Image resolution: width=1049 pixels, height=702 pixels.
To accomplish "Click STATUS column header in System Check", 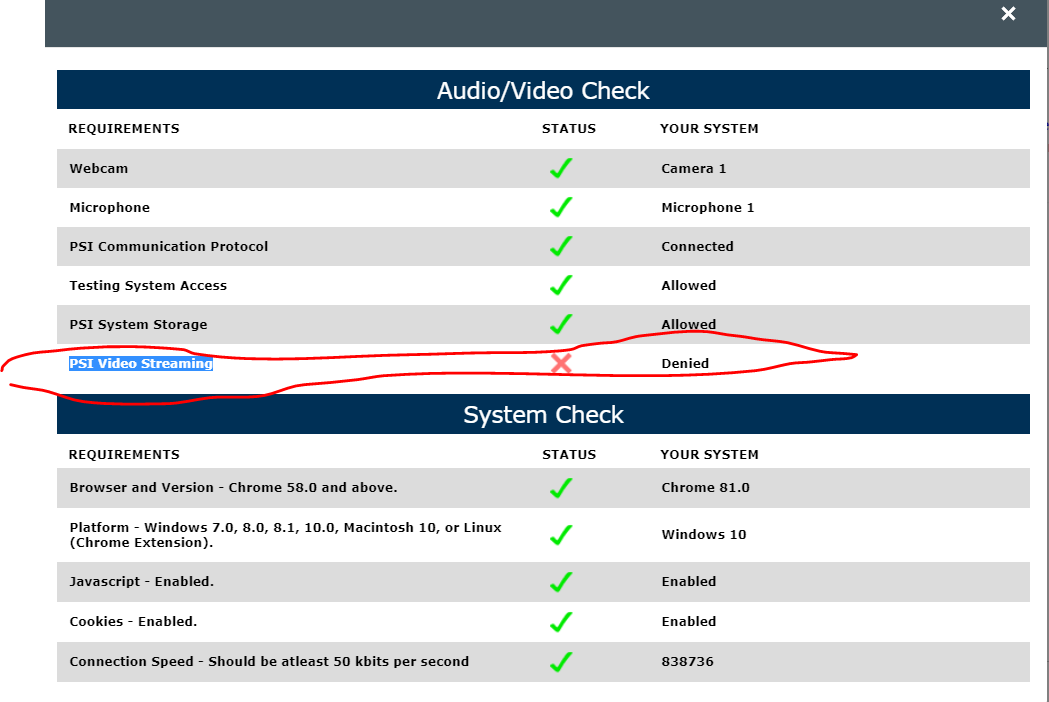I will 569,454.
